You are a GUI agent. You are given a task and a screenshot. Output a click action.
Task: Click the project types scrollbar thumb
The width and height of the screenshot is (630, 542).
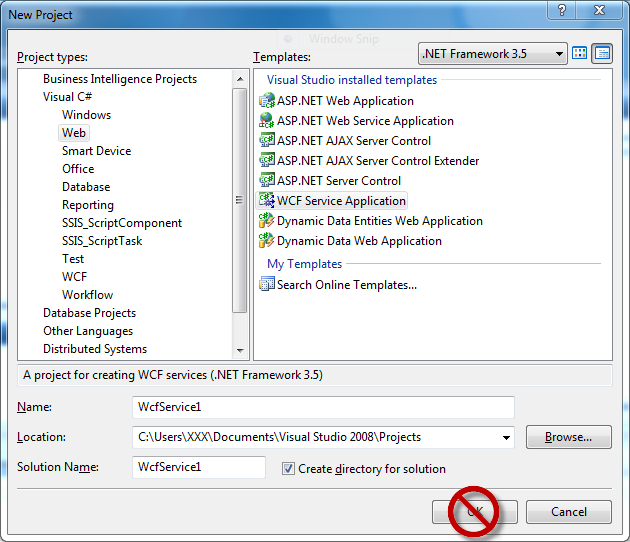pos(240,200)
